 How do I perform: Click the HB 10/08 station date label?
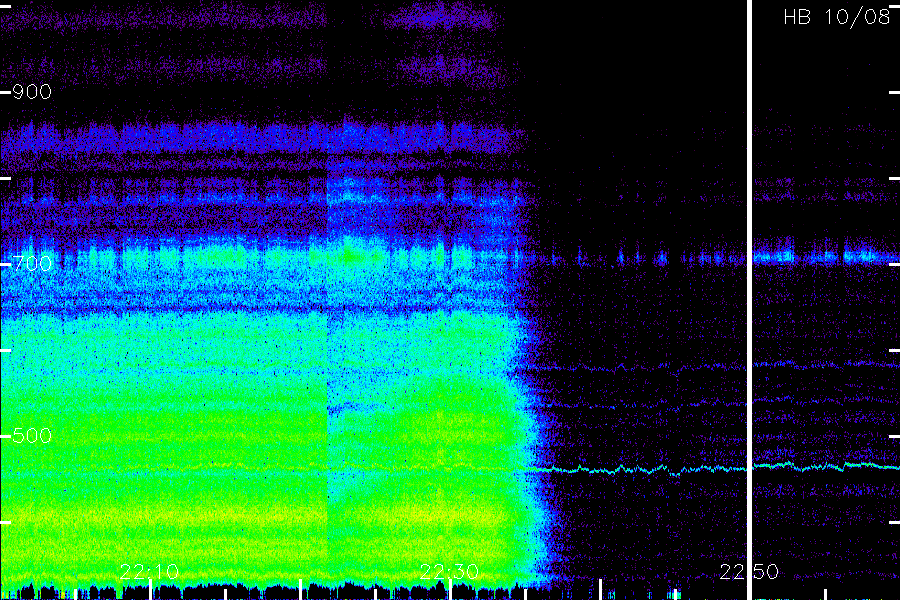click(837, 17)
